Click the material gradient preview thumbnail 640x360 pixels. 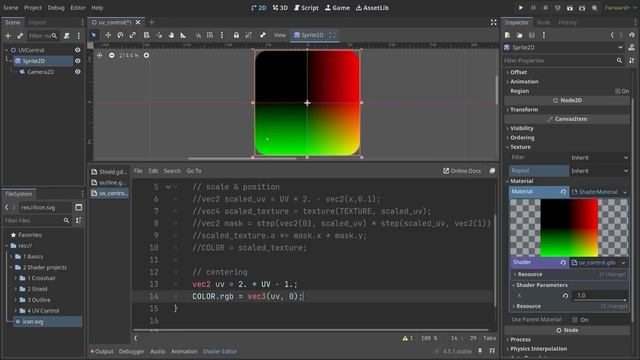click(569, 228)
